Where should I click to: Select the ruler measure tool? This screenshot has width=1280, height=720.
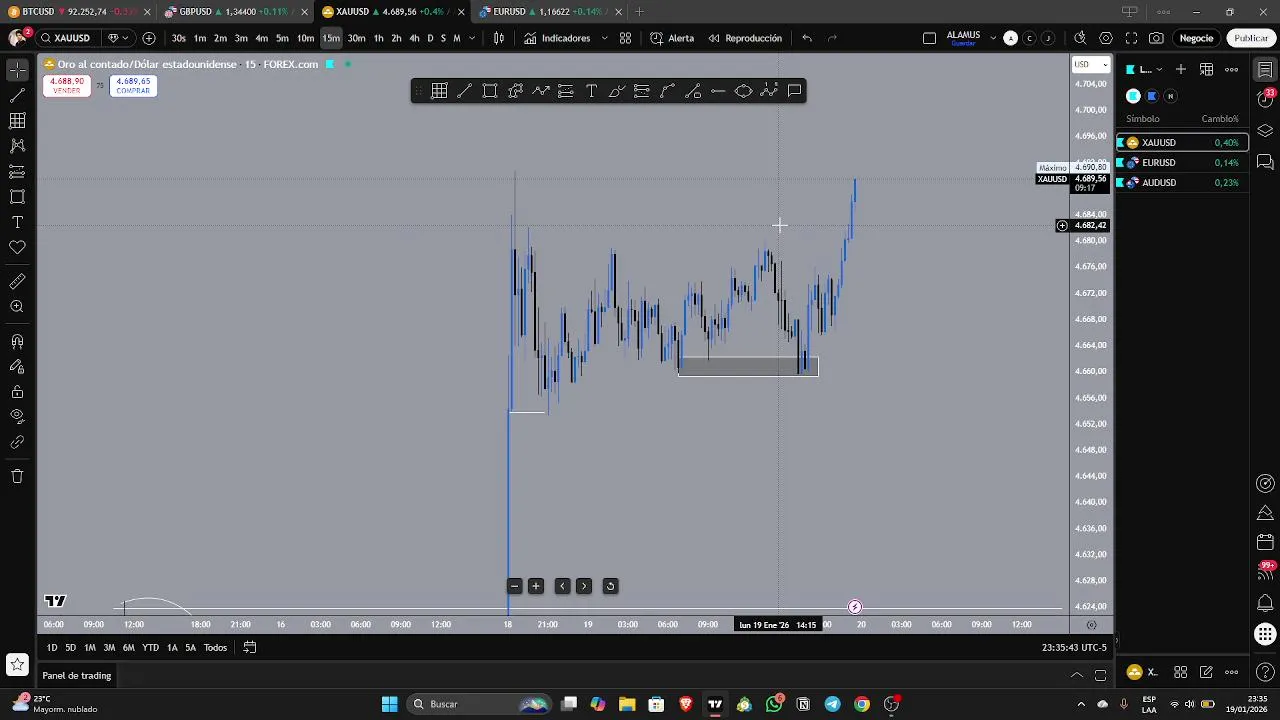pyautogui.click(x=17, y=282)
